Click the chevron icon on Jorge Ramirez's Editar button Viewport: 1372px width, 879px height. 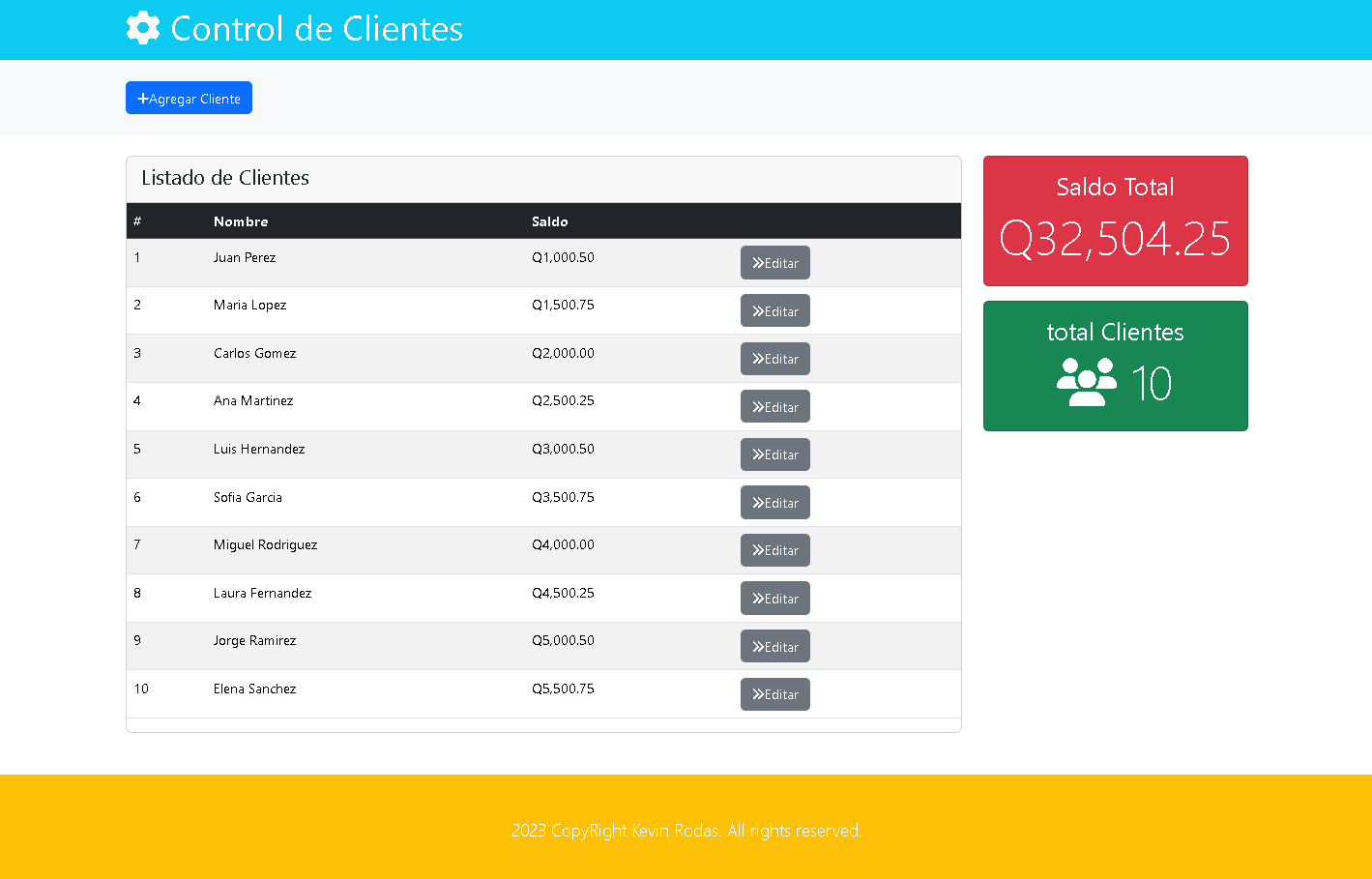point(758,646)
